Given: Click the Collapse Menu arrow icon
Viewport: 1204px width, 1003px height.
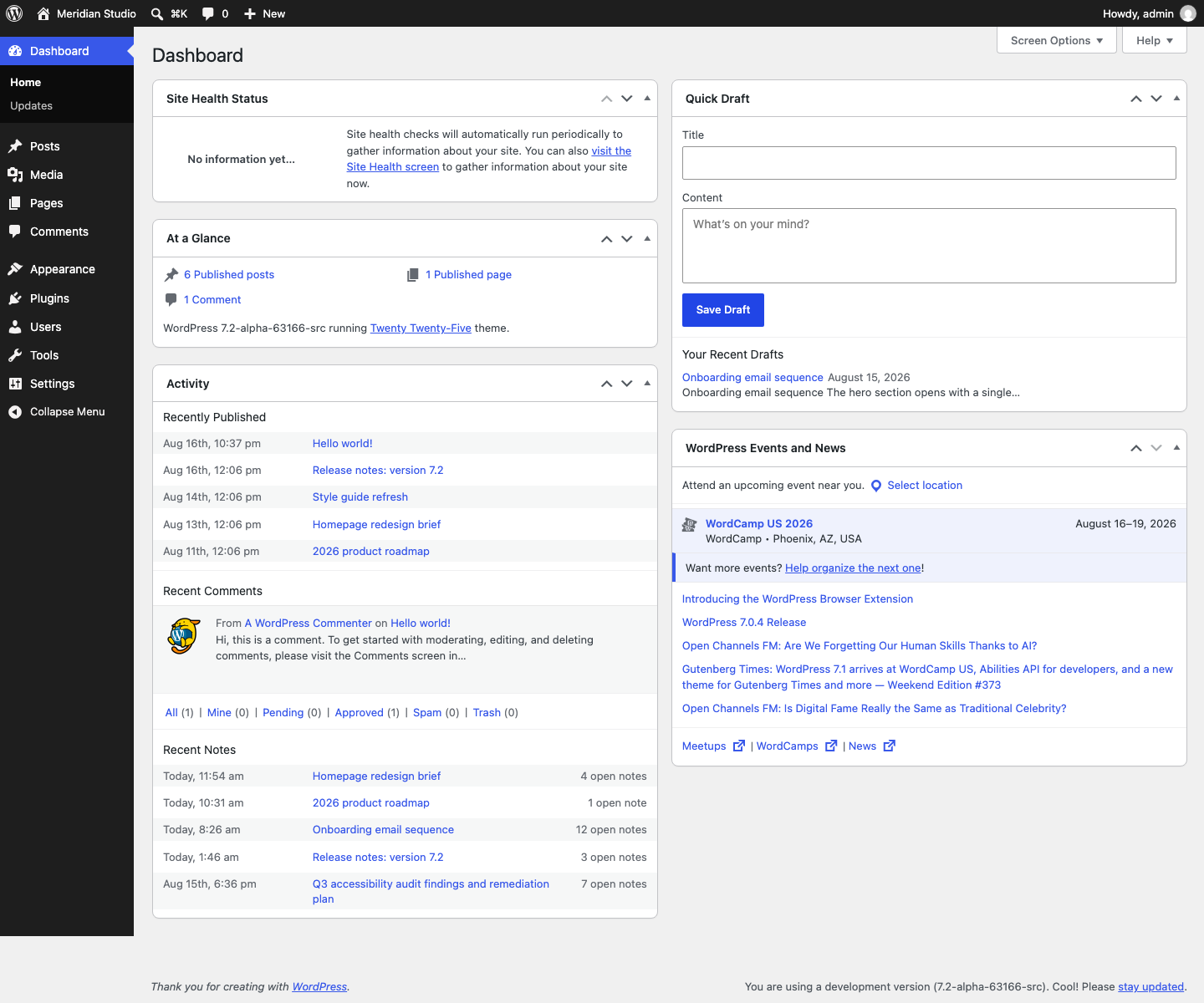Looking at the screenshot, I should pos(15,411).
